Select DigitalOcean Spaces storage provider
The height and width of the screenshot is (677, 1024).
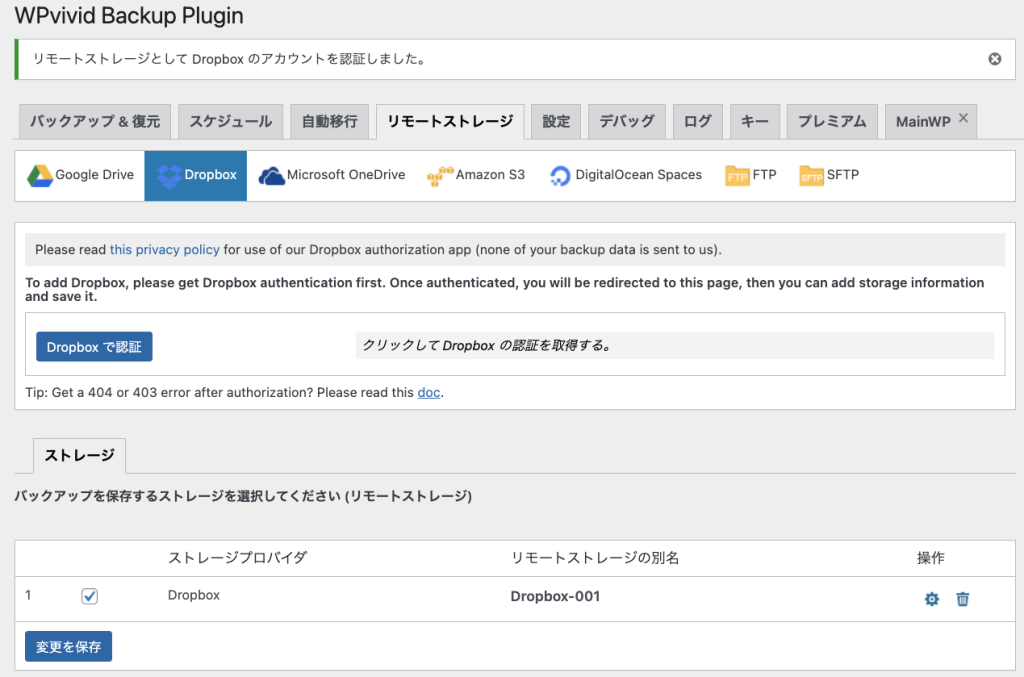(625, 174)
